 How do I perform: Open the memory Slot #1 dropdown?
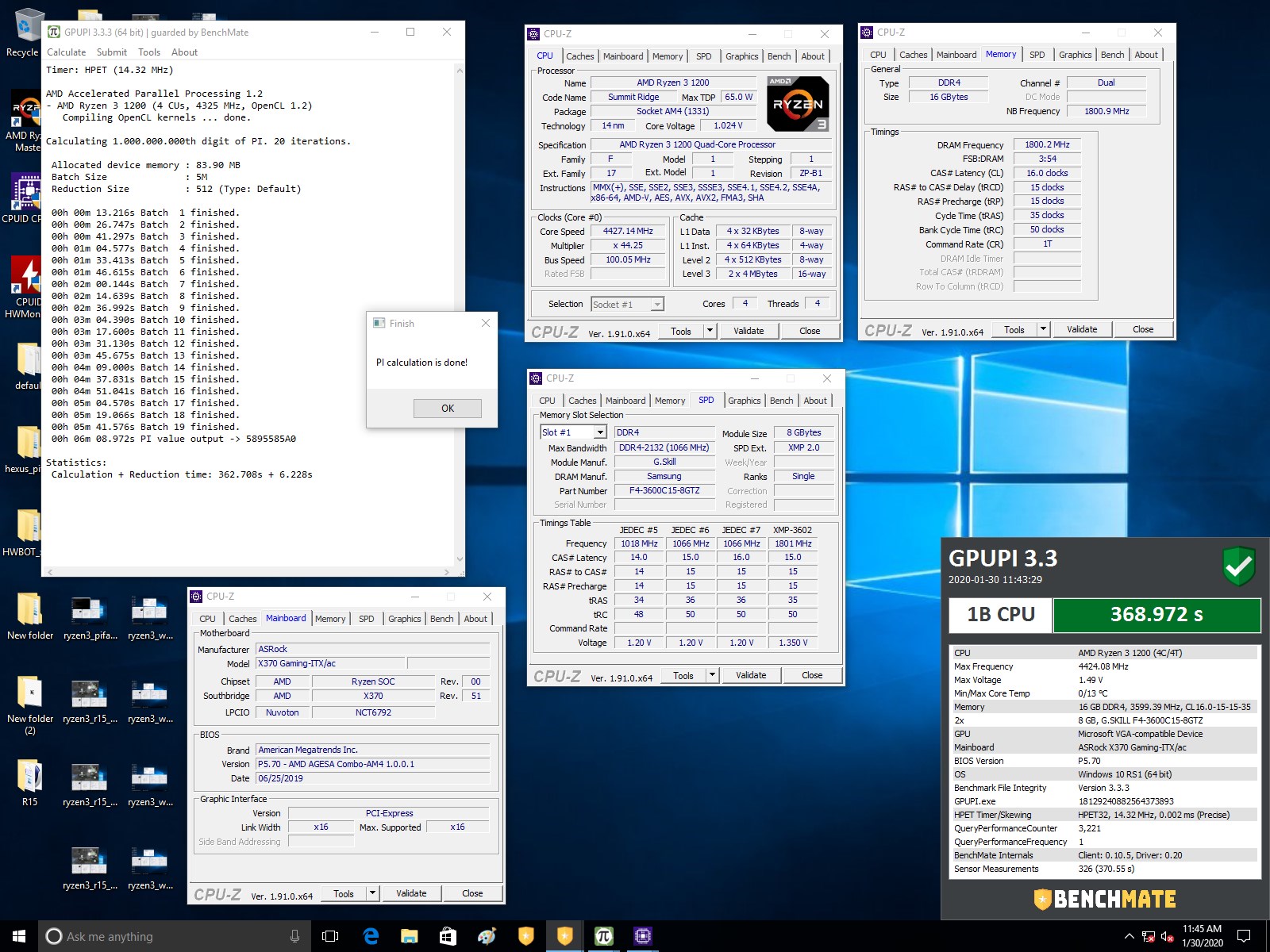(573, 432)
